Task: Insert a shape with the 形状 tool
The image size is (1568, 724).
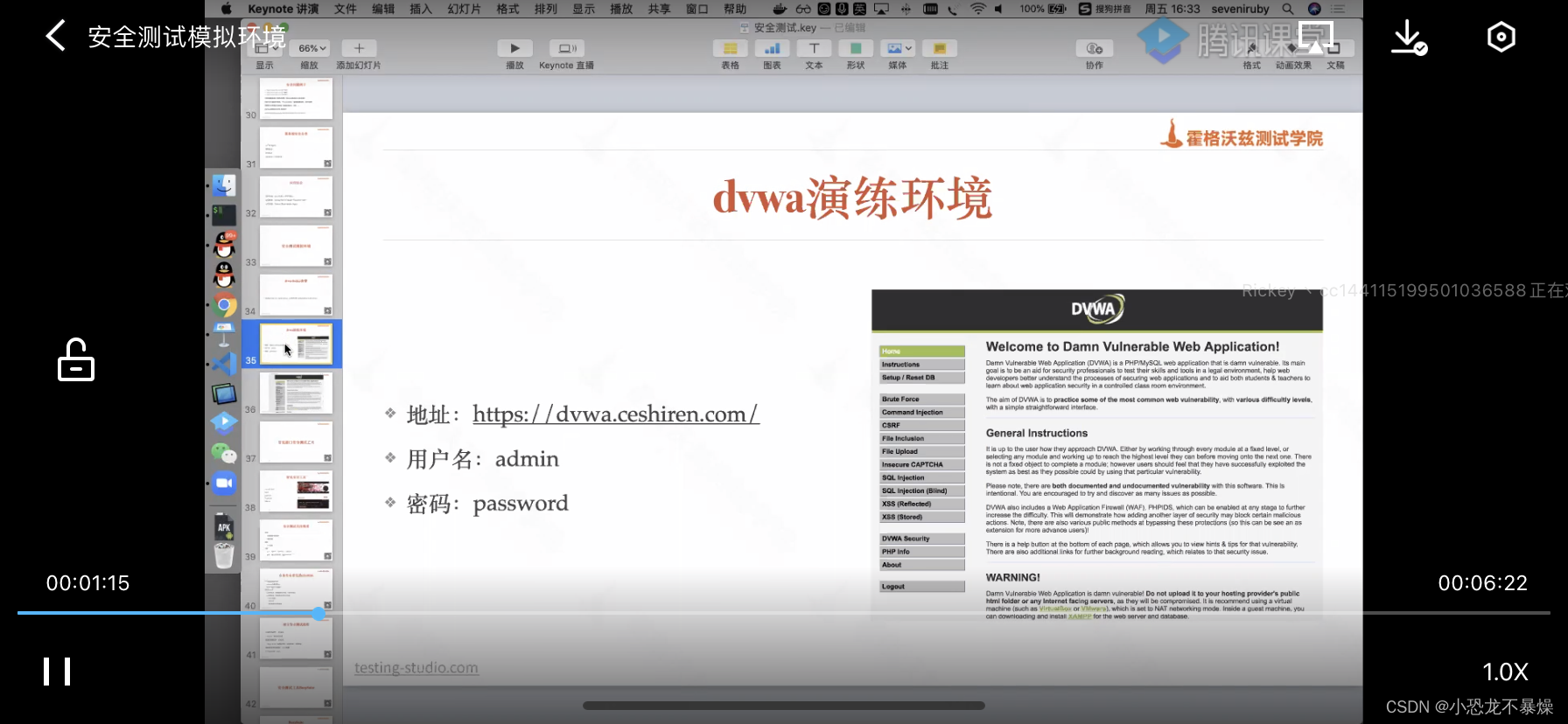Action: coord(856,48)
